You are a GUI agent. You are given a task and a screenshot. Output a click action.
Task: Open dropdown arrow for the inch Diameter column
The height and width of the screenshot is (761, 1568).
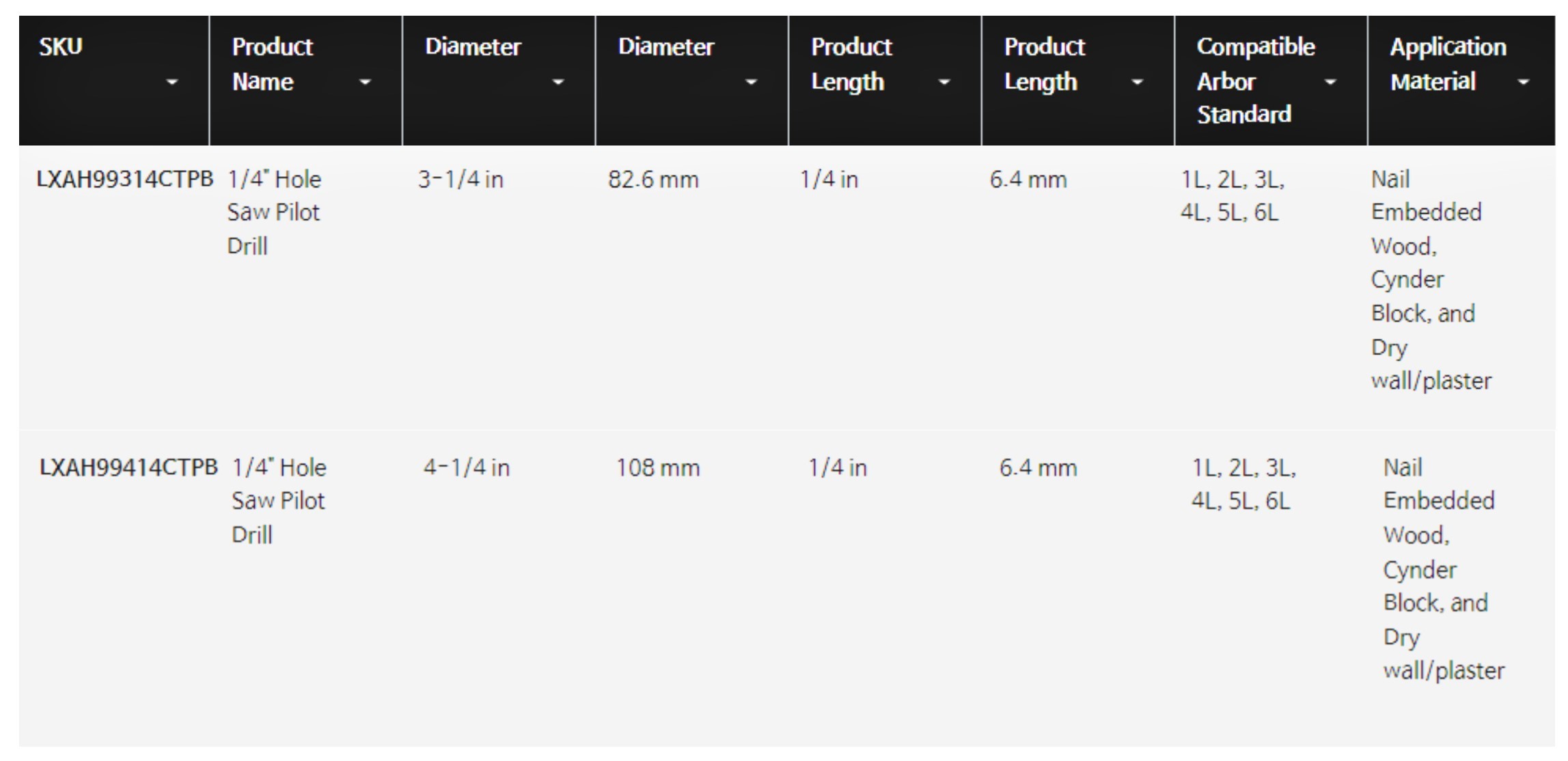[x=558, y=83]
